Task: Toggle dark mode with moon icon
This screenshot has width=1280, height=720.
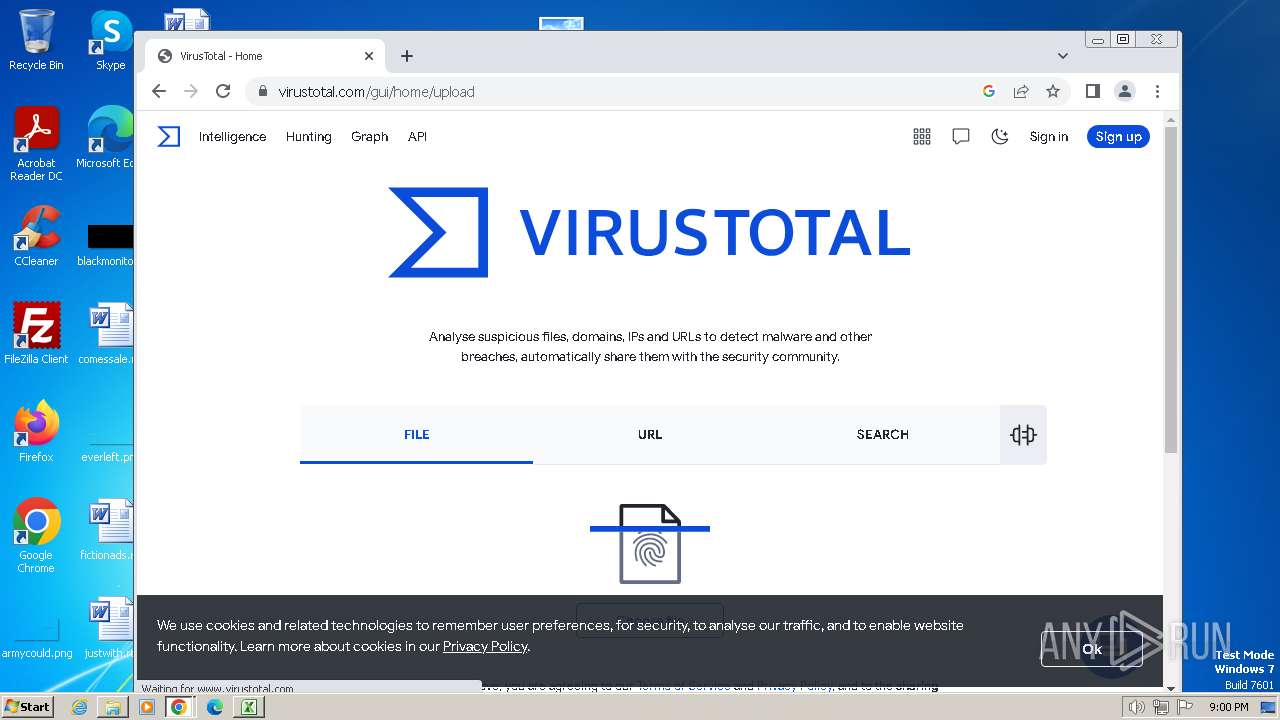Action: [999, 137]
